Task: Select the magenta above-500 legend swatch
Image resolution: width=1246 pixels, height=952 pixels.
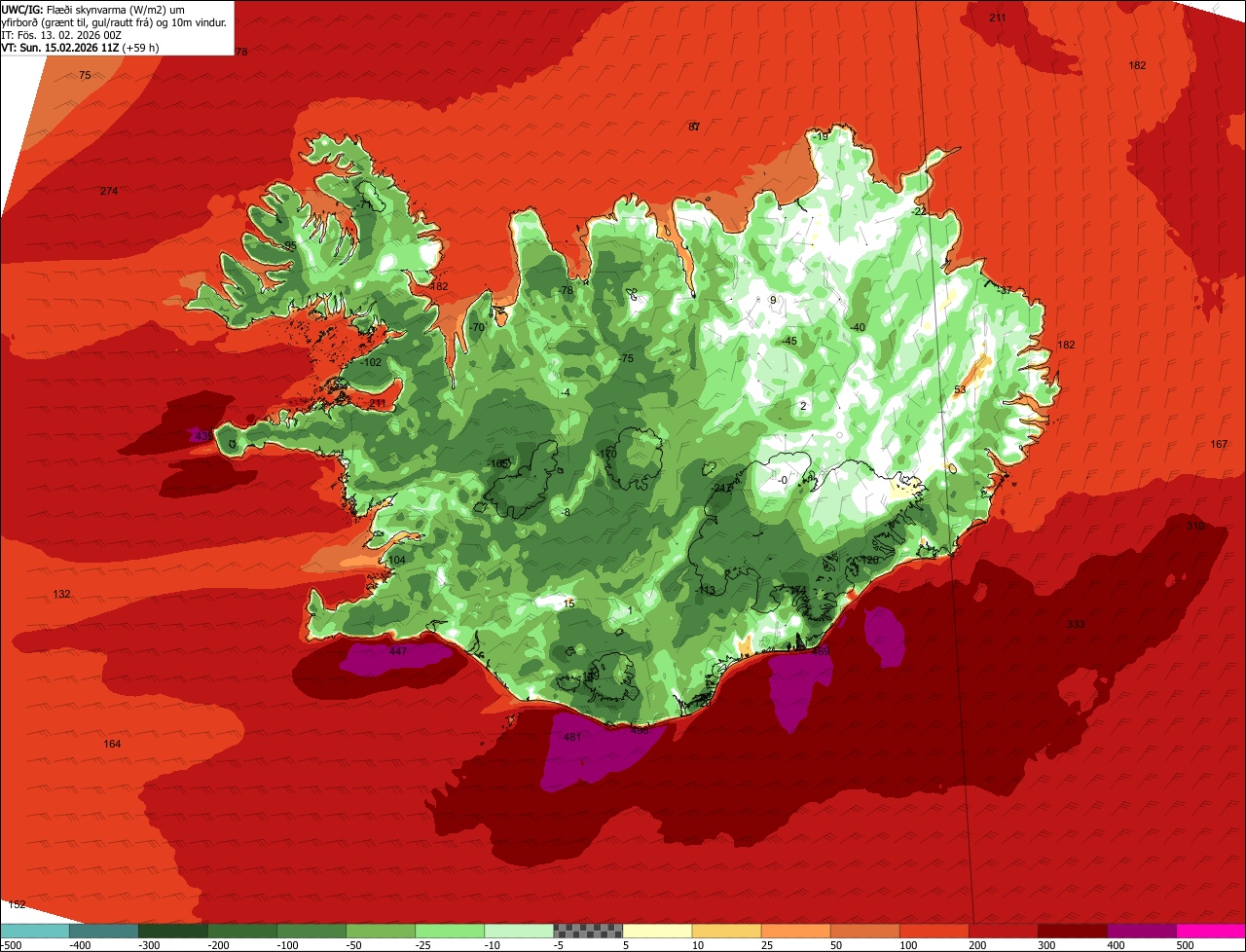Action: tap(1211, 931)
